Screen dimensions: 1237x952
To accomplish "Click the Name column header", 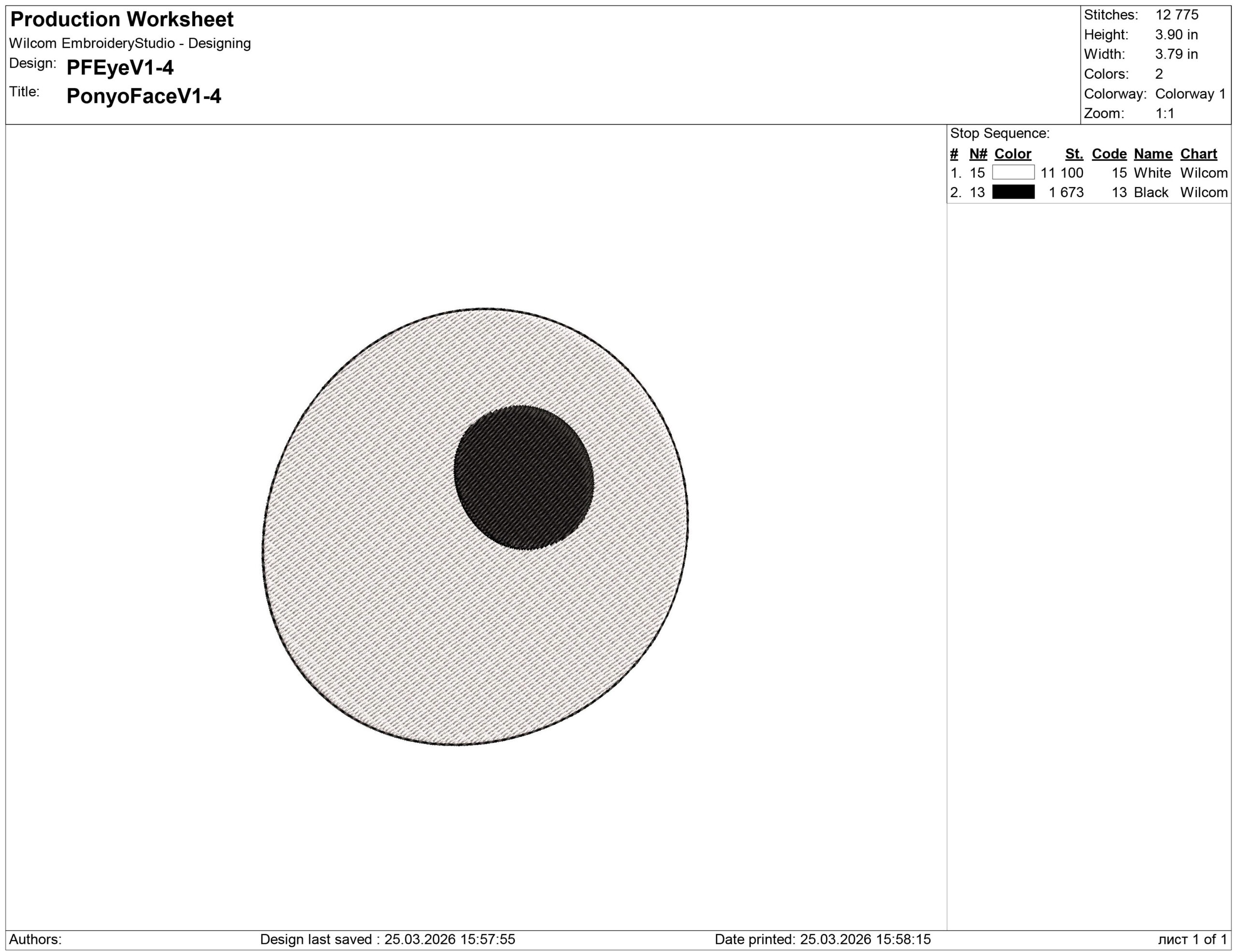I will (1152, 154).
